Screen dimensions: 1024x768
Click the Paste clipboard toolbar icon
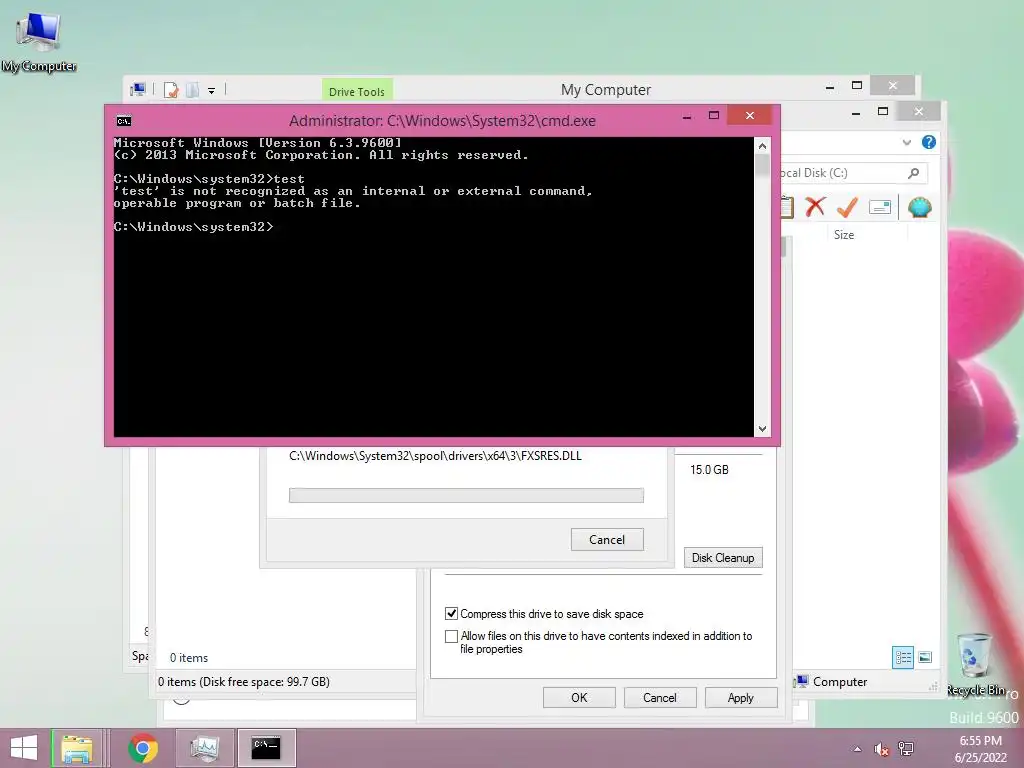click(x=787, y=207)
